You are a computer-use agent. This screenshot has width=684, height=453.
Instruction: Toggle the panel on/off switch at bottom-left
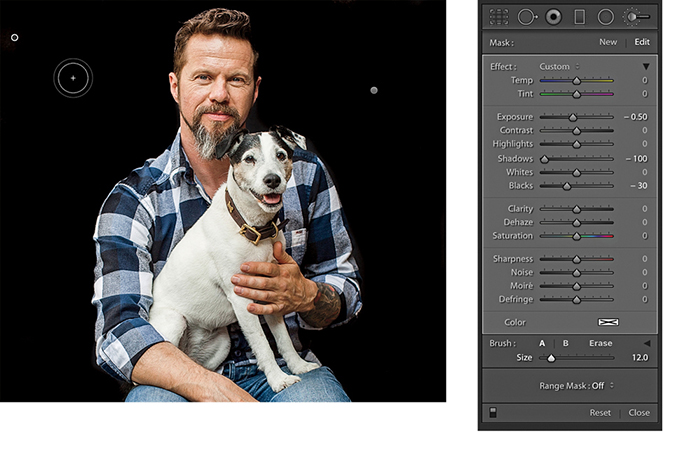tap(492, 412)
